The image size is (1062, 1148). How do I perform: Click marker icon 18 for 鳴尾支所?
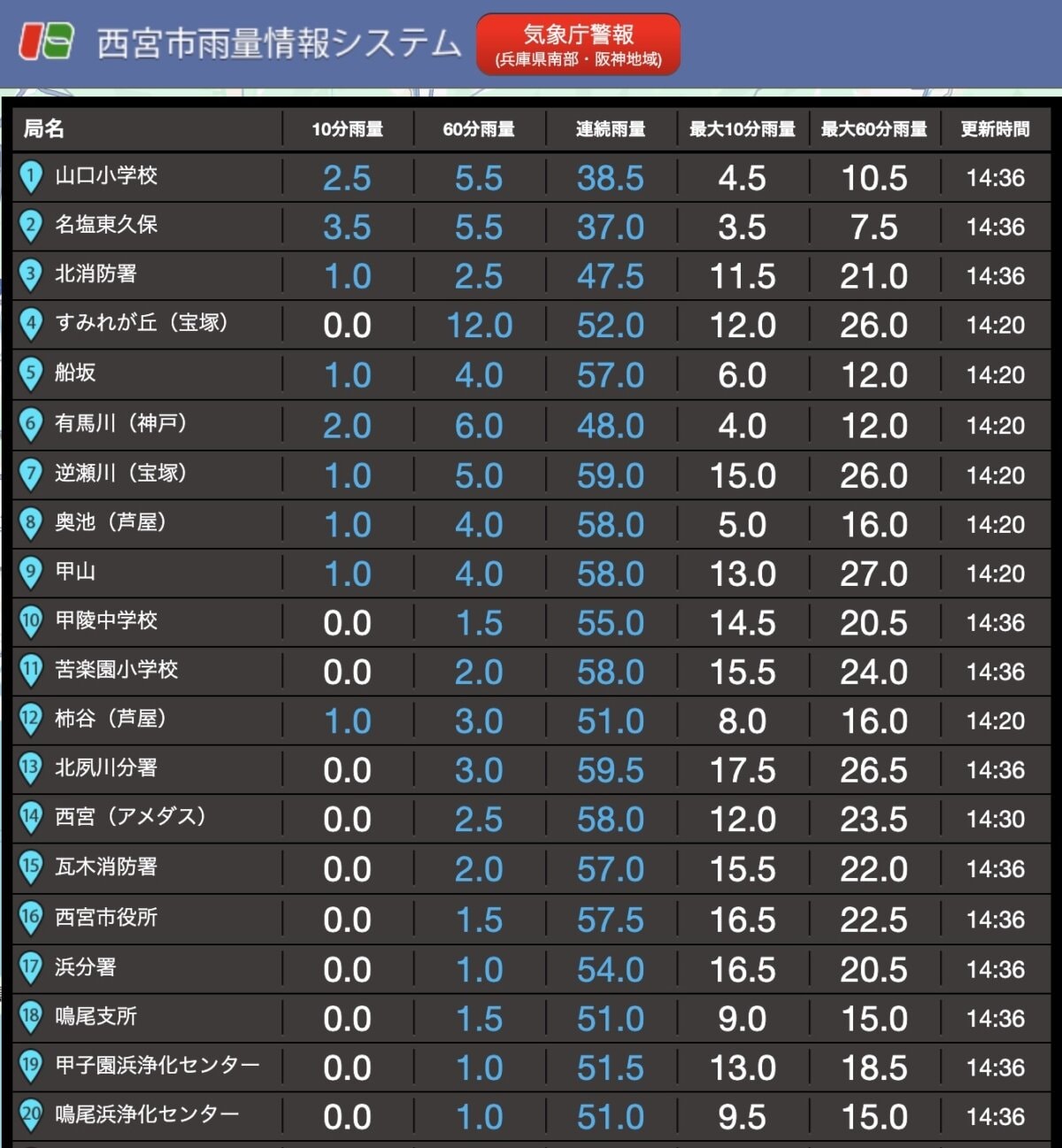(x=30, y=1018)
